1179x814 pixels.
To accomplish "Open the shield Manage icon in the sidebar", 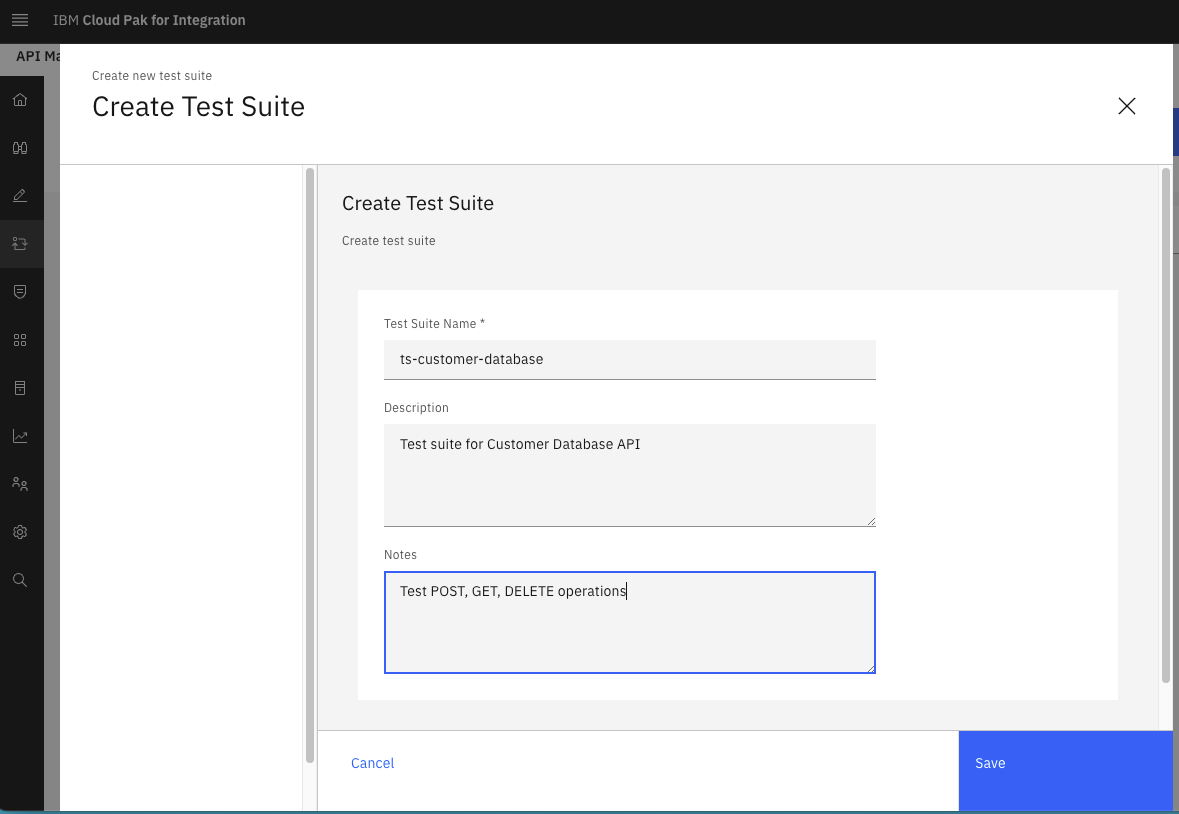I will point(20,291).
